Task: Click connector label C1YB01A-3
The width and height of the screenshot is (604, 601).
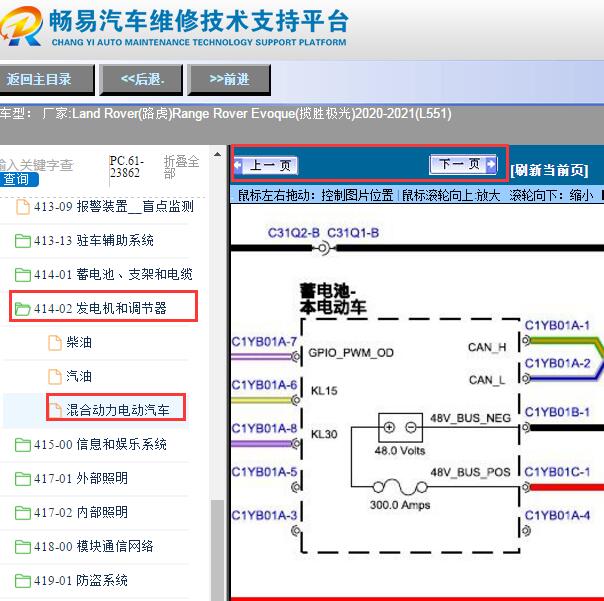Action: coord(264,515)
